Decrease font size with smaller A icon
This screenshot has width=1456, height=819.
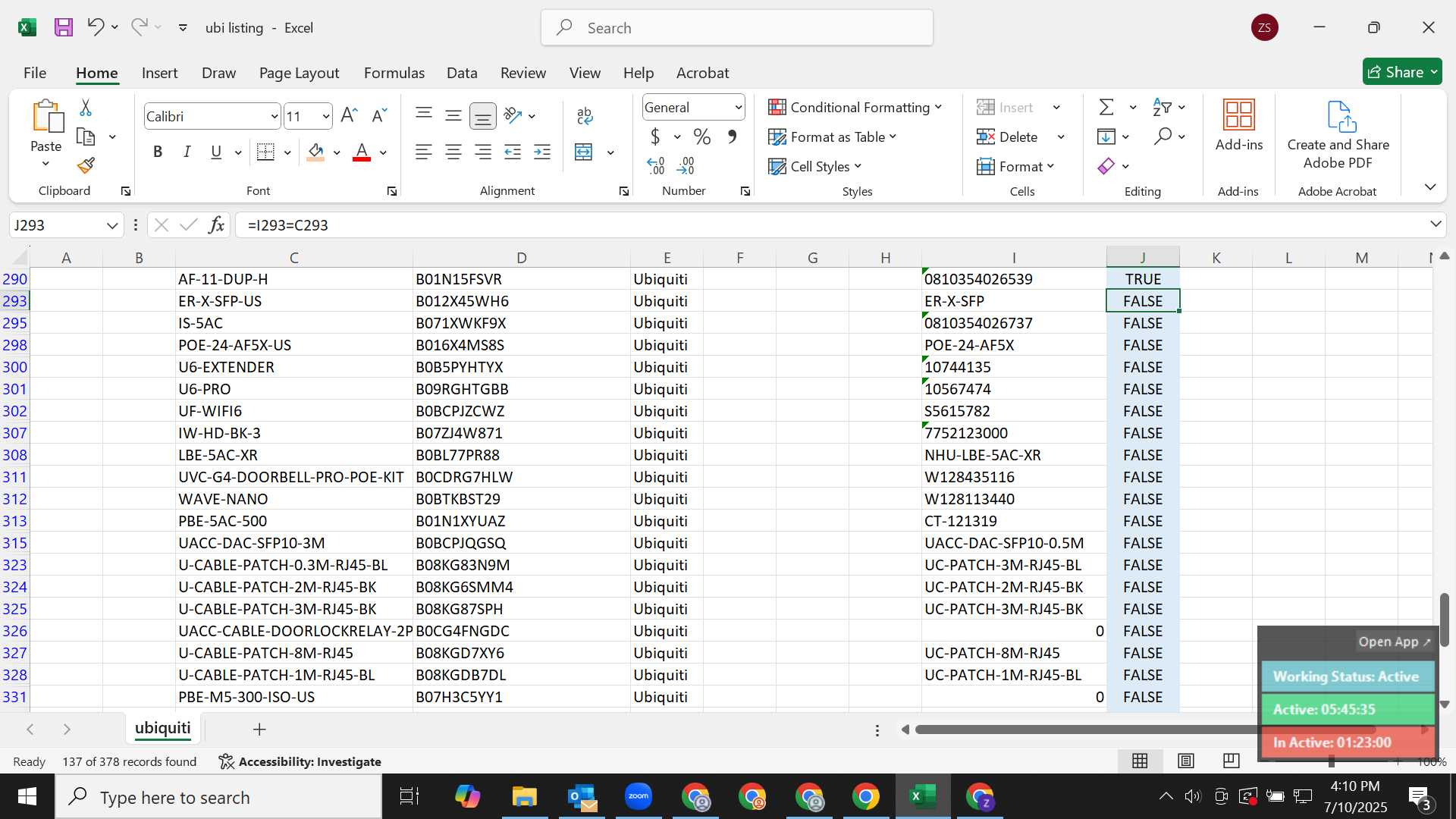click(379, 115)
